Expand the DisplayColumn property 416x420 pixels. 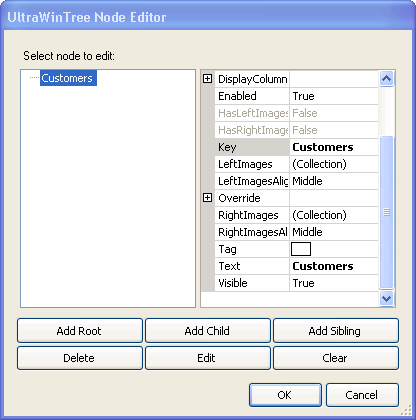tap(207, 79)
